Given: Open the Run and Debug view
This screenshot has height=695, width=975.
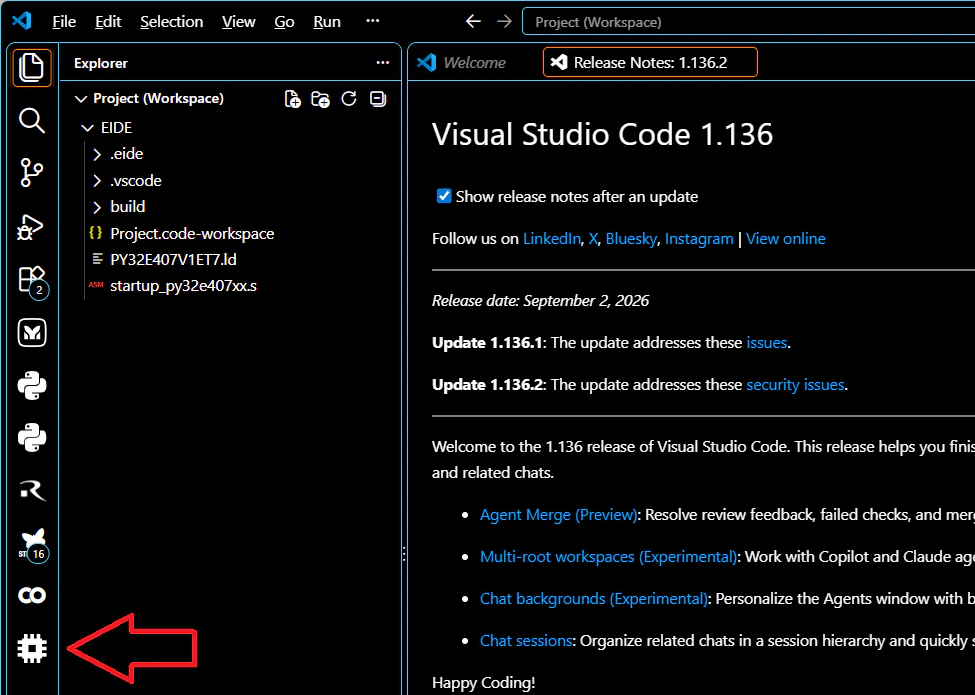Looking at the screenshot, I should (30, 227).
